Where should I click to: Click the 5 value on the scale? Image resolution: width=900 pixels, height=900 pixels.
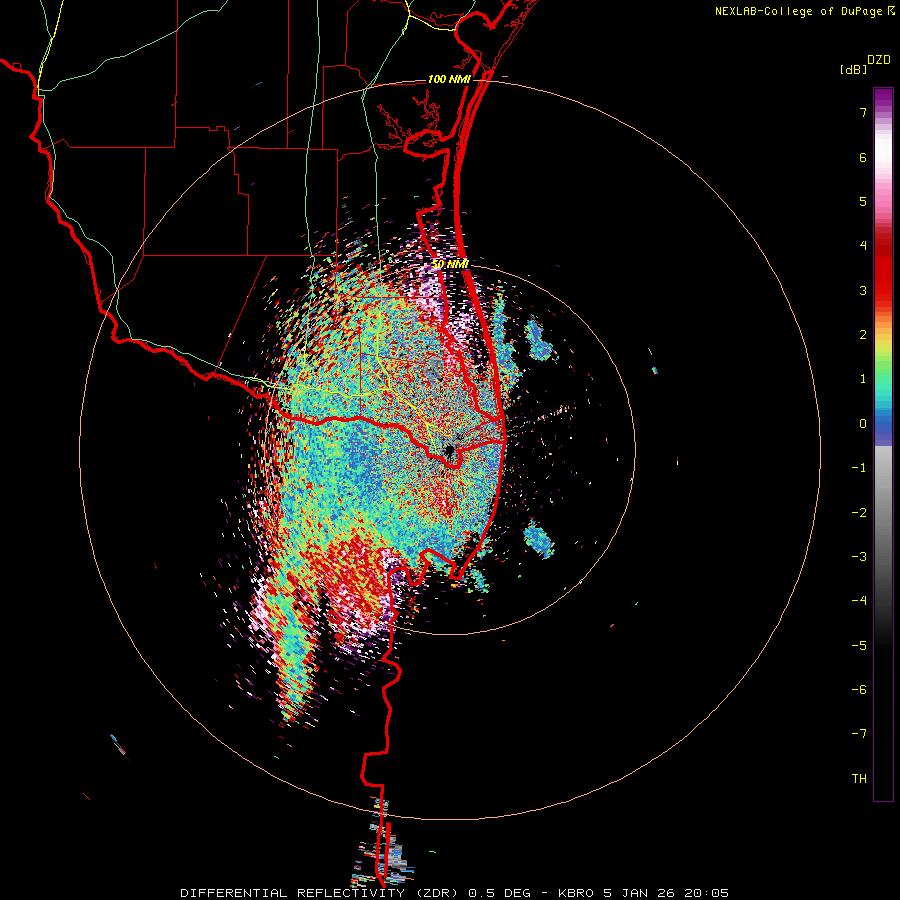pyautogui.click(x=863, y=201)
